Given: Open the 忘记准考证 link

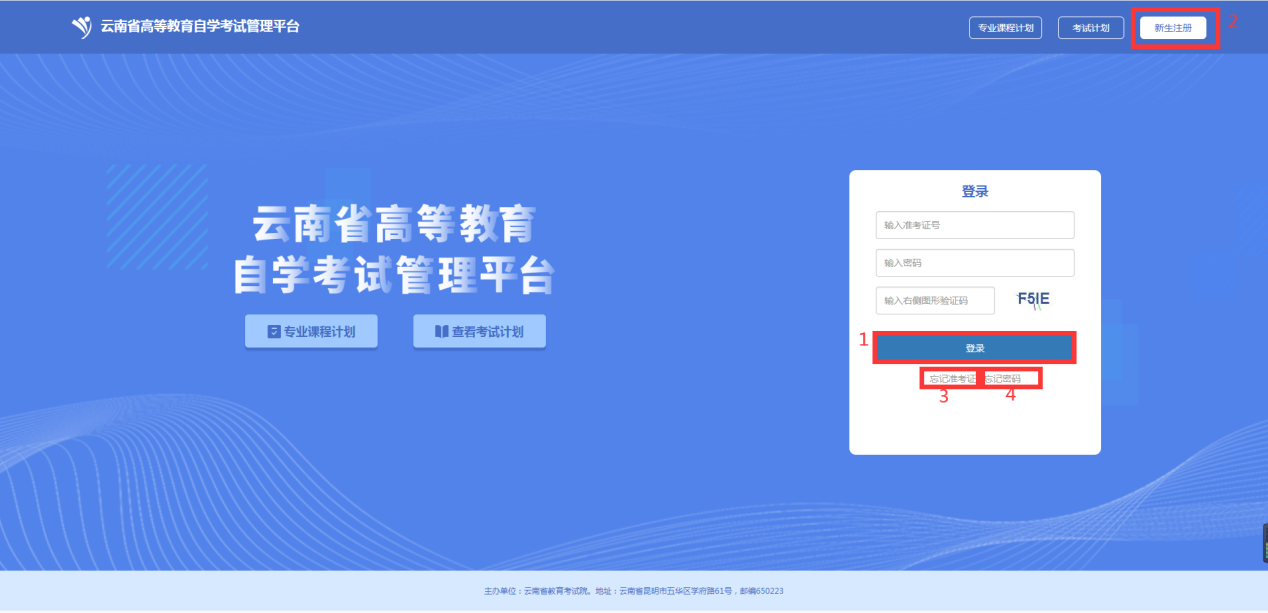Looking at the screenshot, I should click(950, 379).
